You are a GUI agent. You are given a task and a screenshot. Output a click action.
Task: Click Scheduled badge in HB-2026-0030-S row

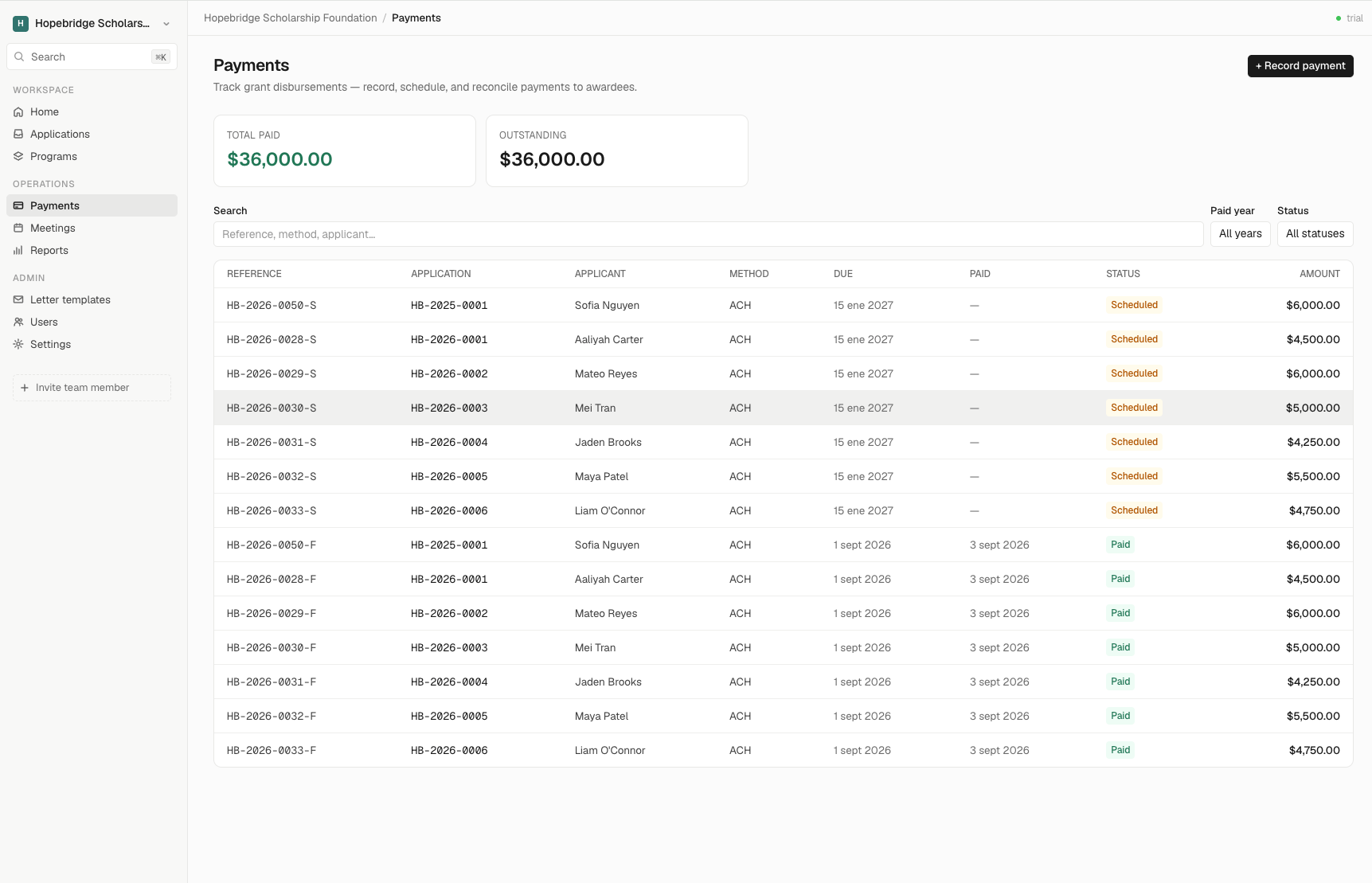tap(1134, 408)
